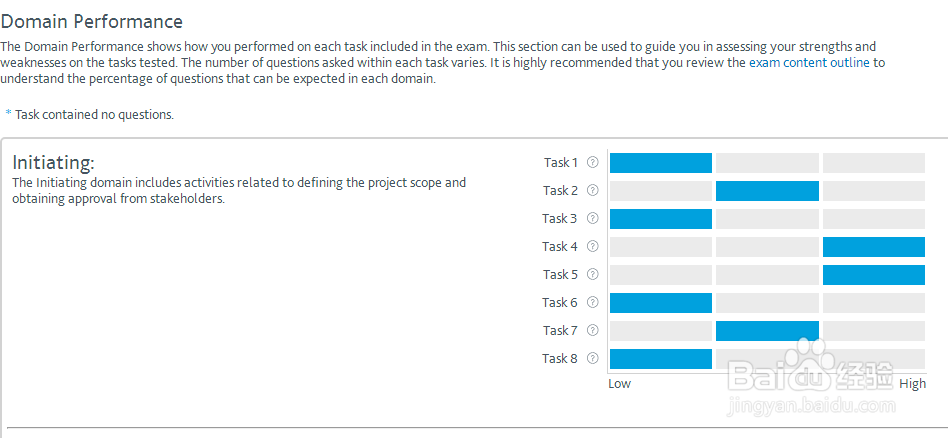Select the Task 4 high performance bar
This screenshot has width=948, height=438.
873,247
